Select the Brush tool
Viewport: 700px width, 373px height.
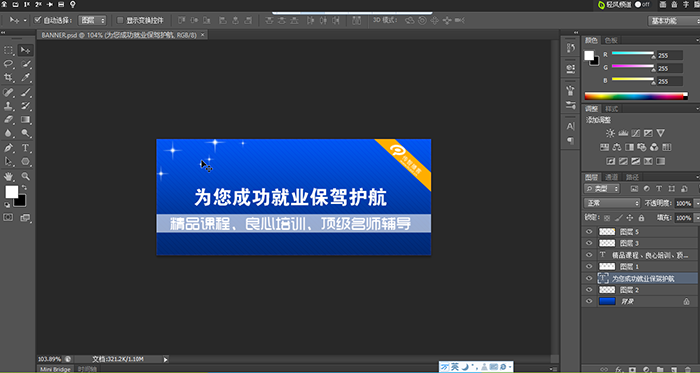[25, 92]
